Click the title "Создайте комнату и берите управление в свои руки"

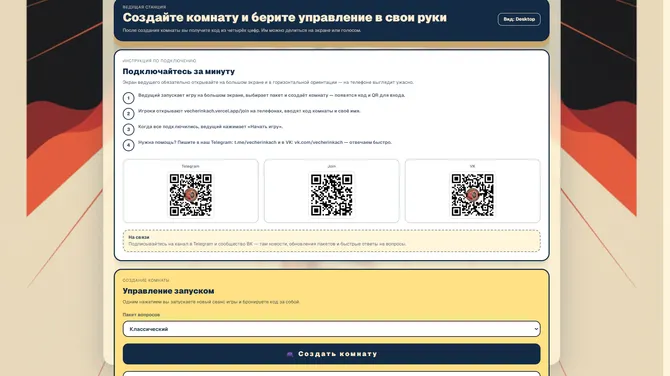285,18
